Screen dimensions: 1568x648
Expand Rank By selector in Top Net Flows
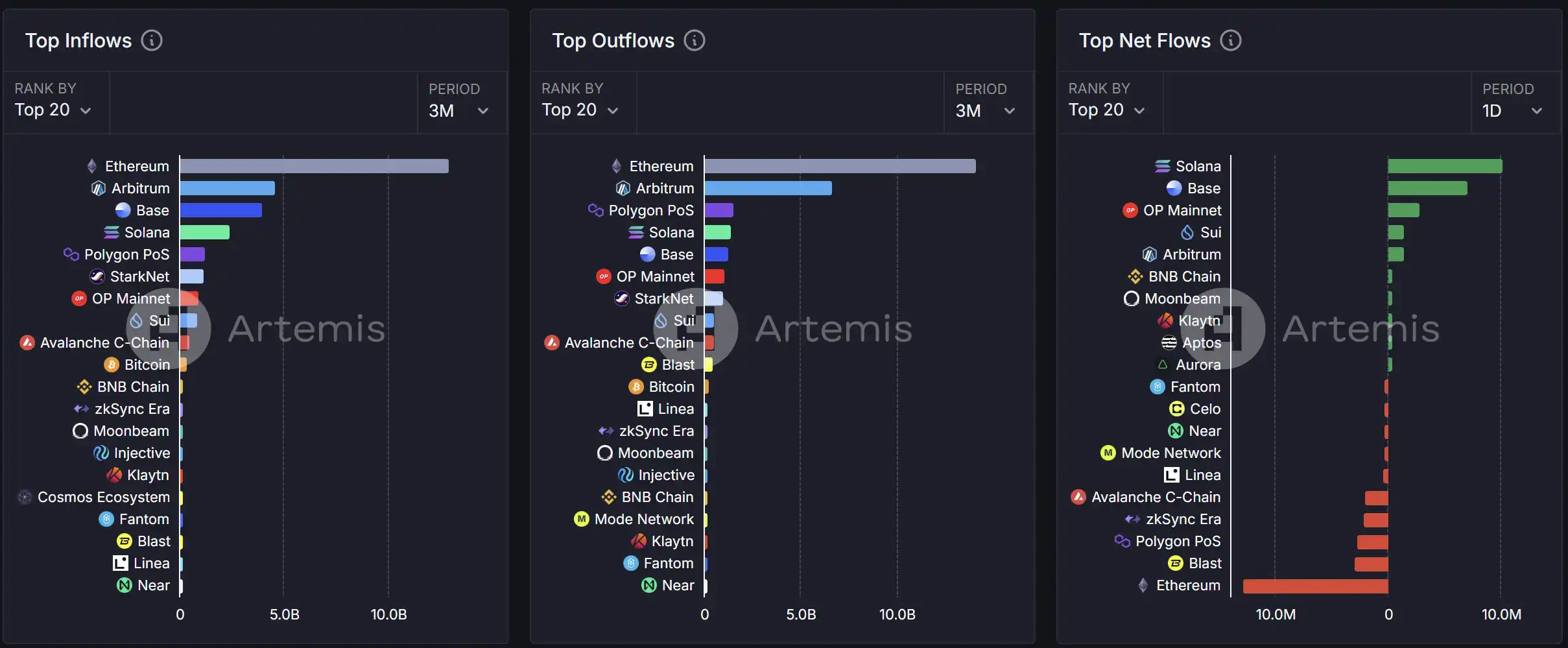(x=1106, y=110)
